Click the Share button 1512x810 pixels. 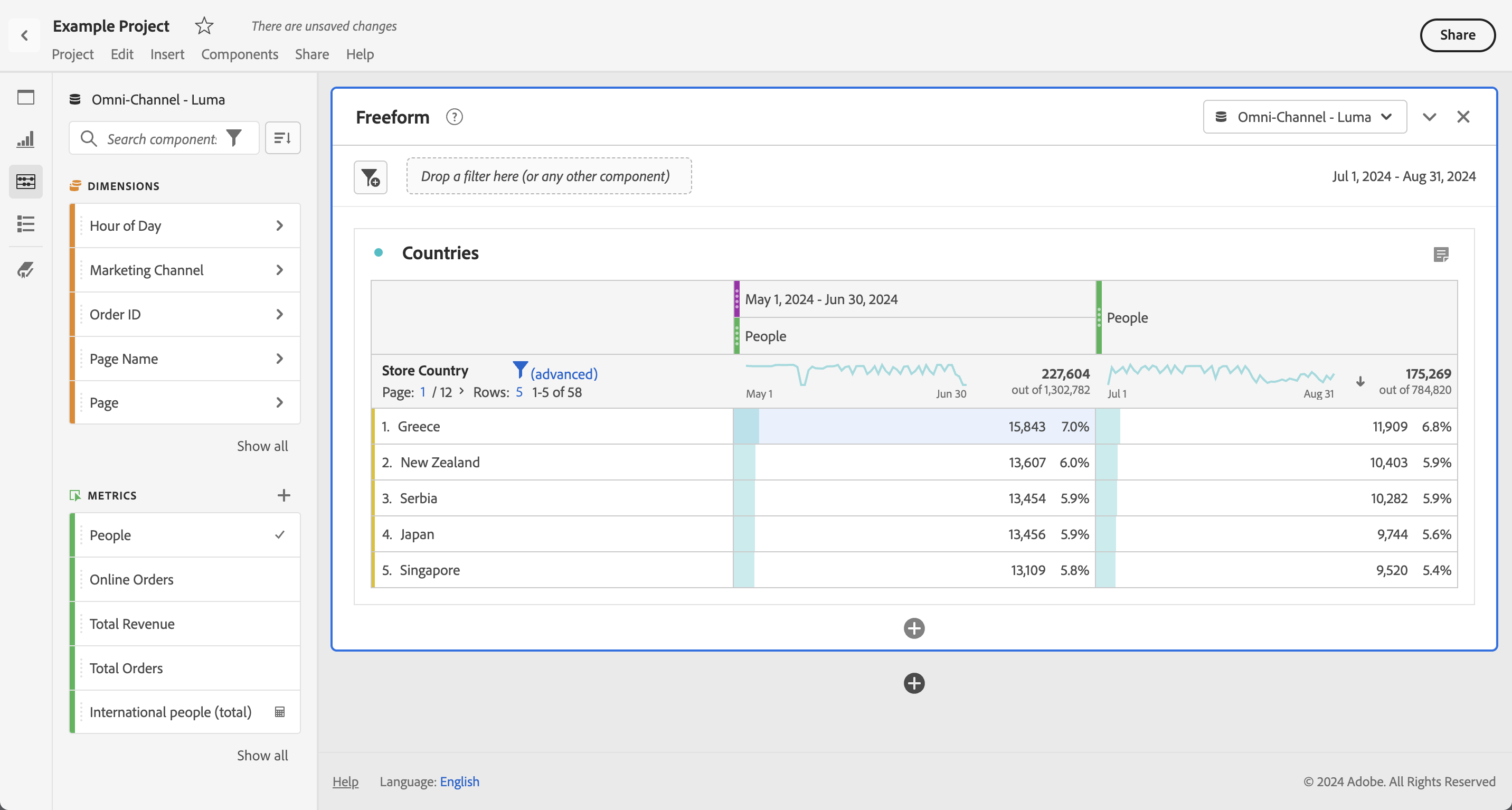[1457, 35]
